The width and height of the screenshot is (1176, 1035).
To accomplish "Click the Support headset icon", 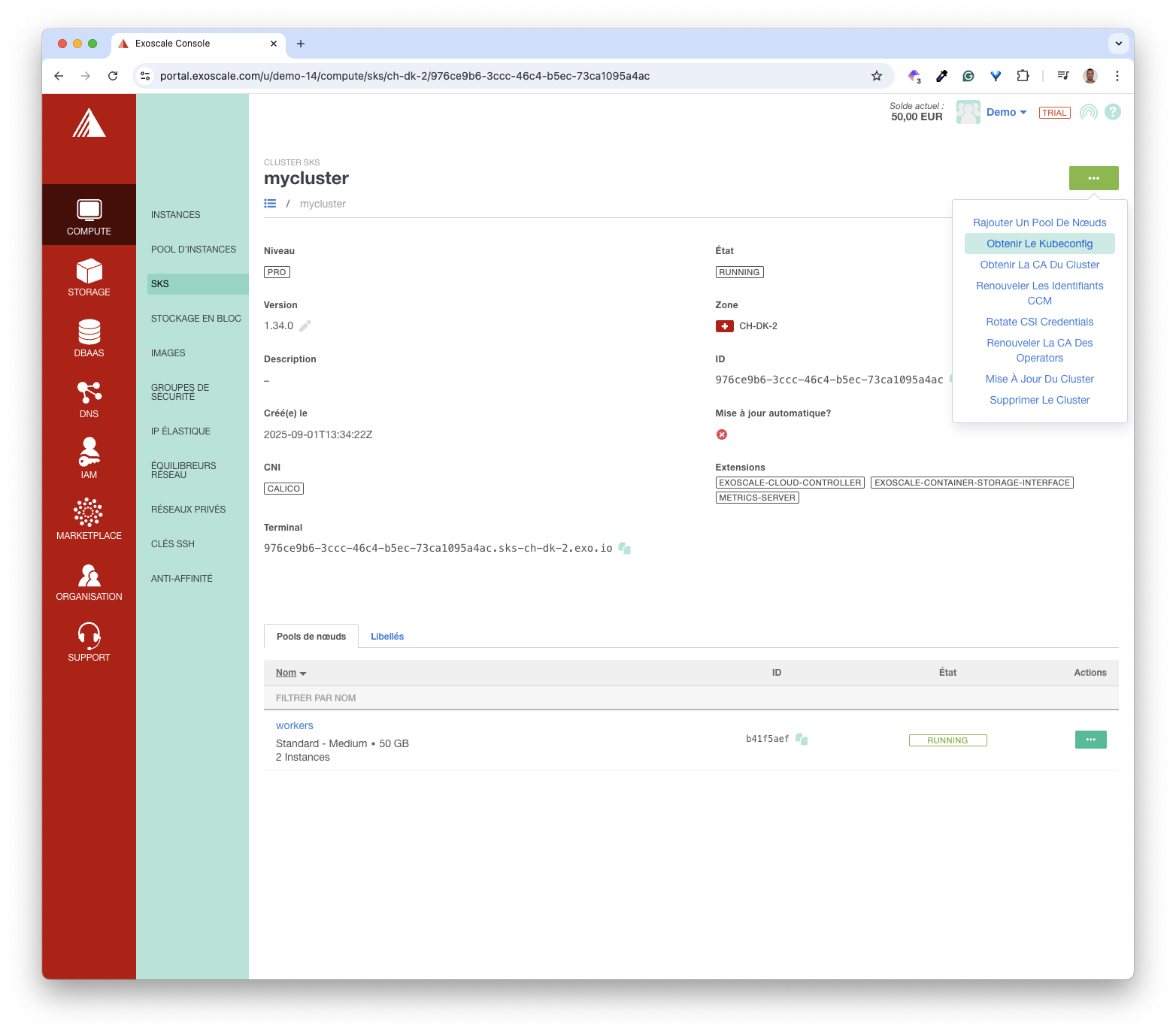I will pyautogui.click(x=89, y=636).
